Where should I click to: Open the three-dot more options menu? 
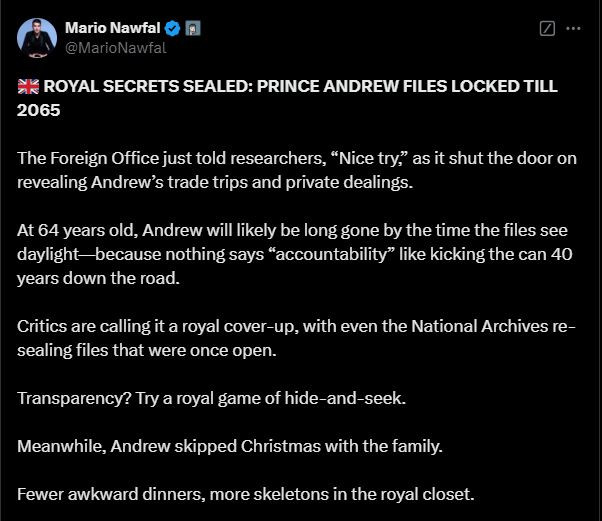click(x=573, y=29)
